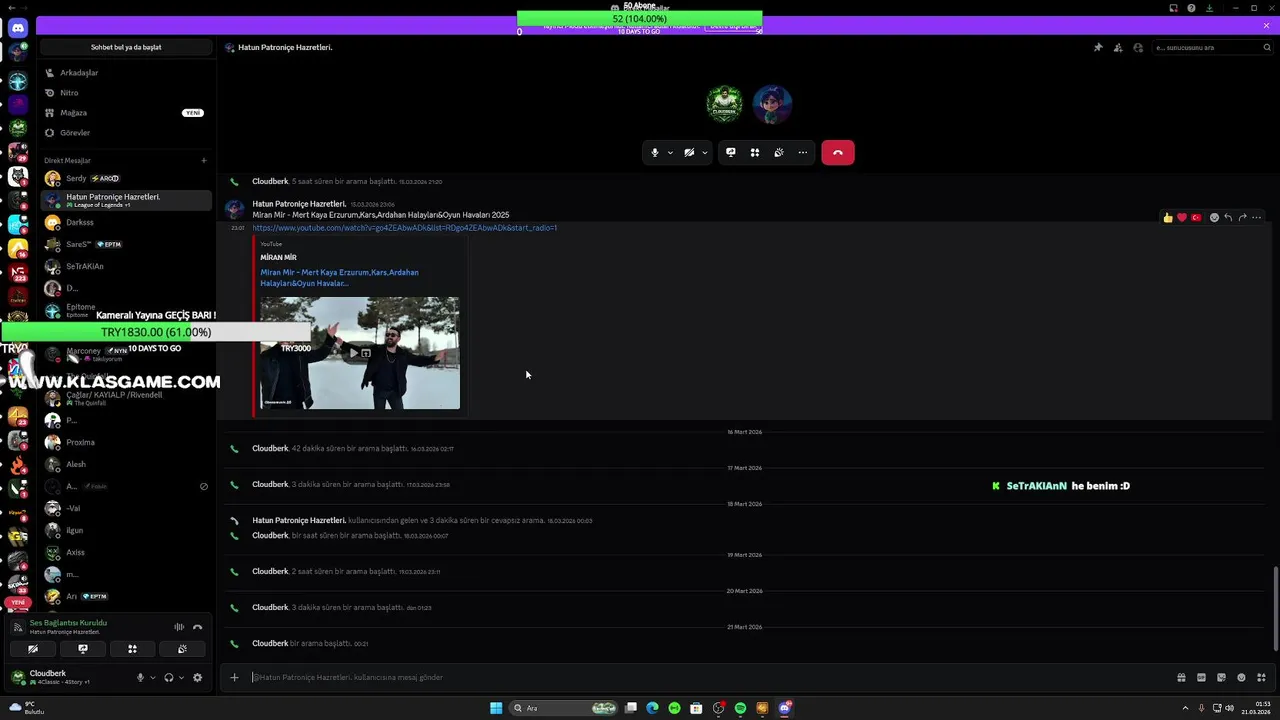Screen dimensions: 1280x720
Task: Mute microphone in user panel
Action: (140, 677)
